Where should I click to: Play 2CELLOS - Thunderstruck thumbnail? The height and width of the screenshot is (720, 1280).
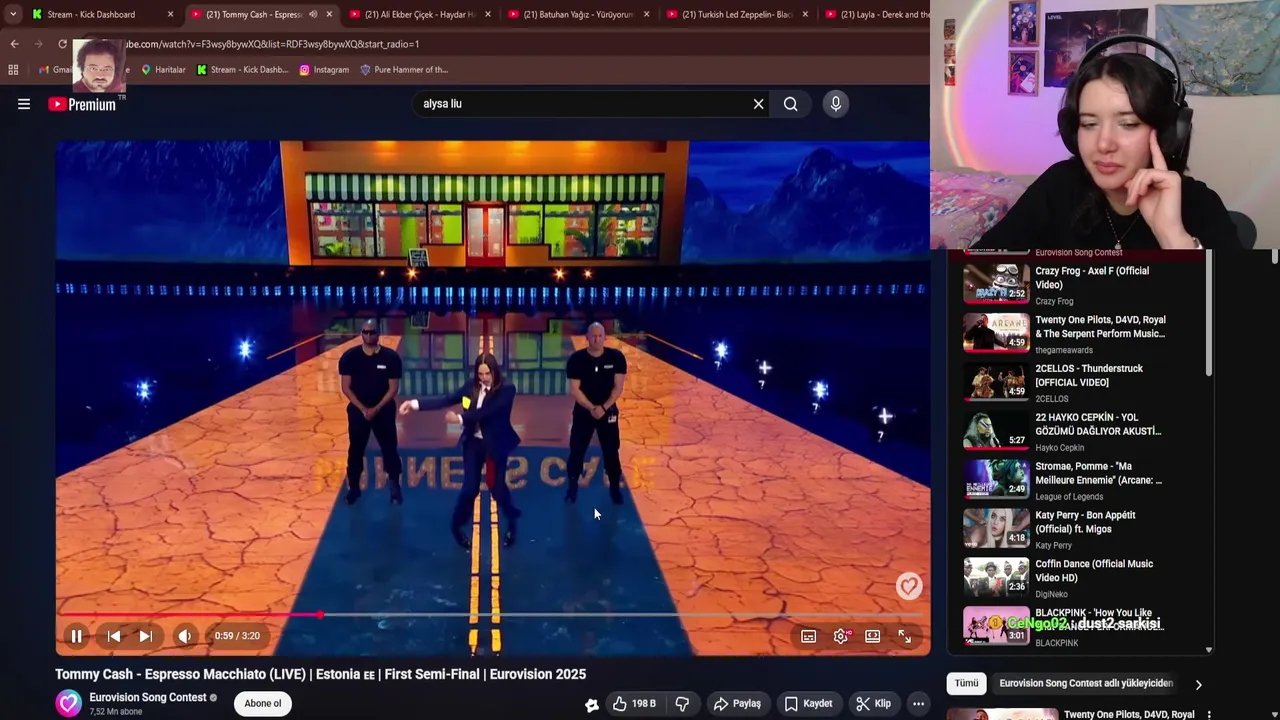(996, 381)
